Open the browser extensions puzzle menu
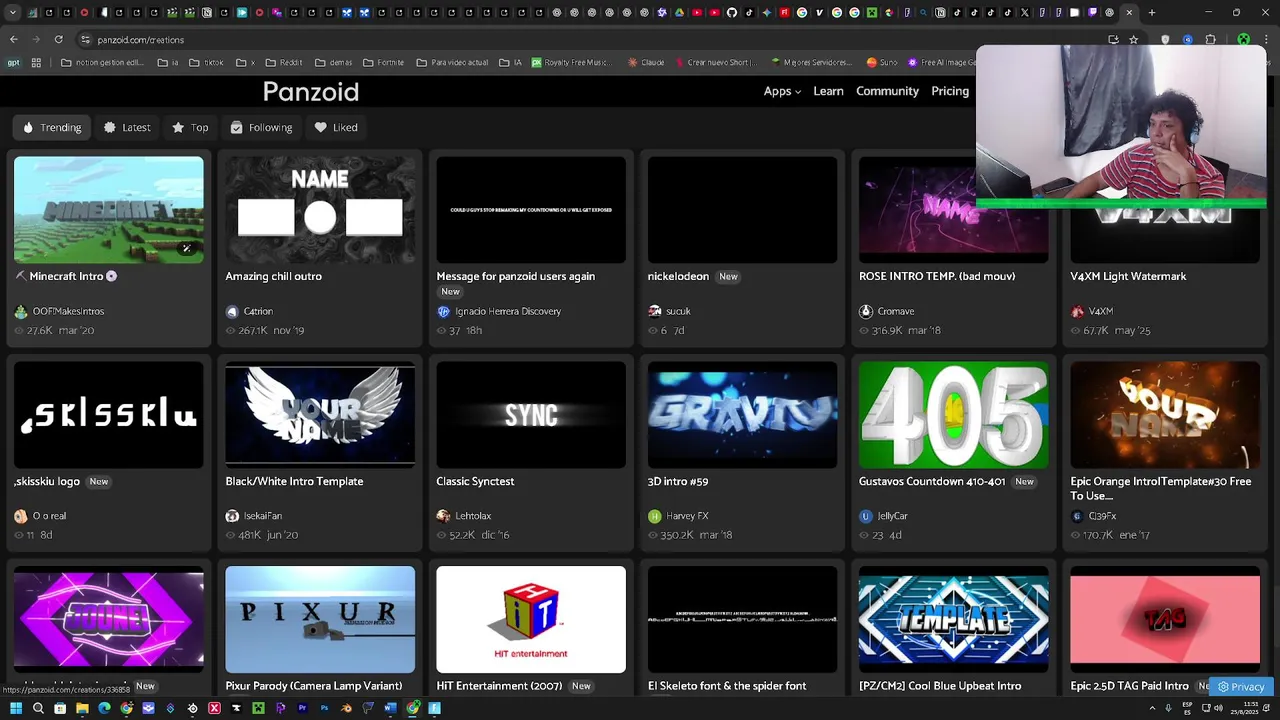 pos(1210,39)
